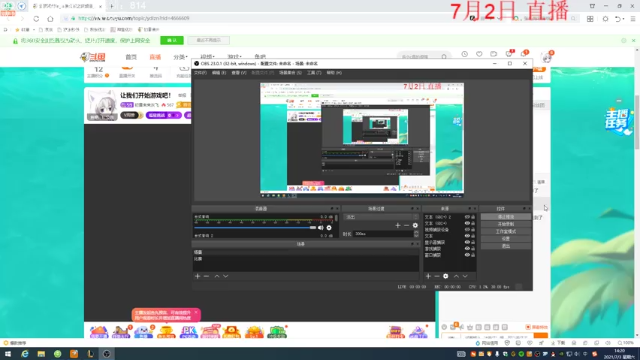The image size is (640, 360).
Task: Open the scene transition type dropdown
Action: (381, 217)
